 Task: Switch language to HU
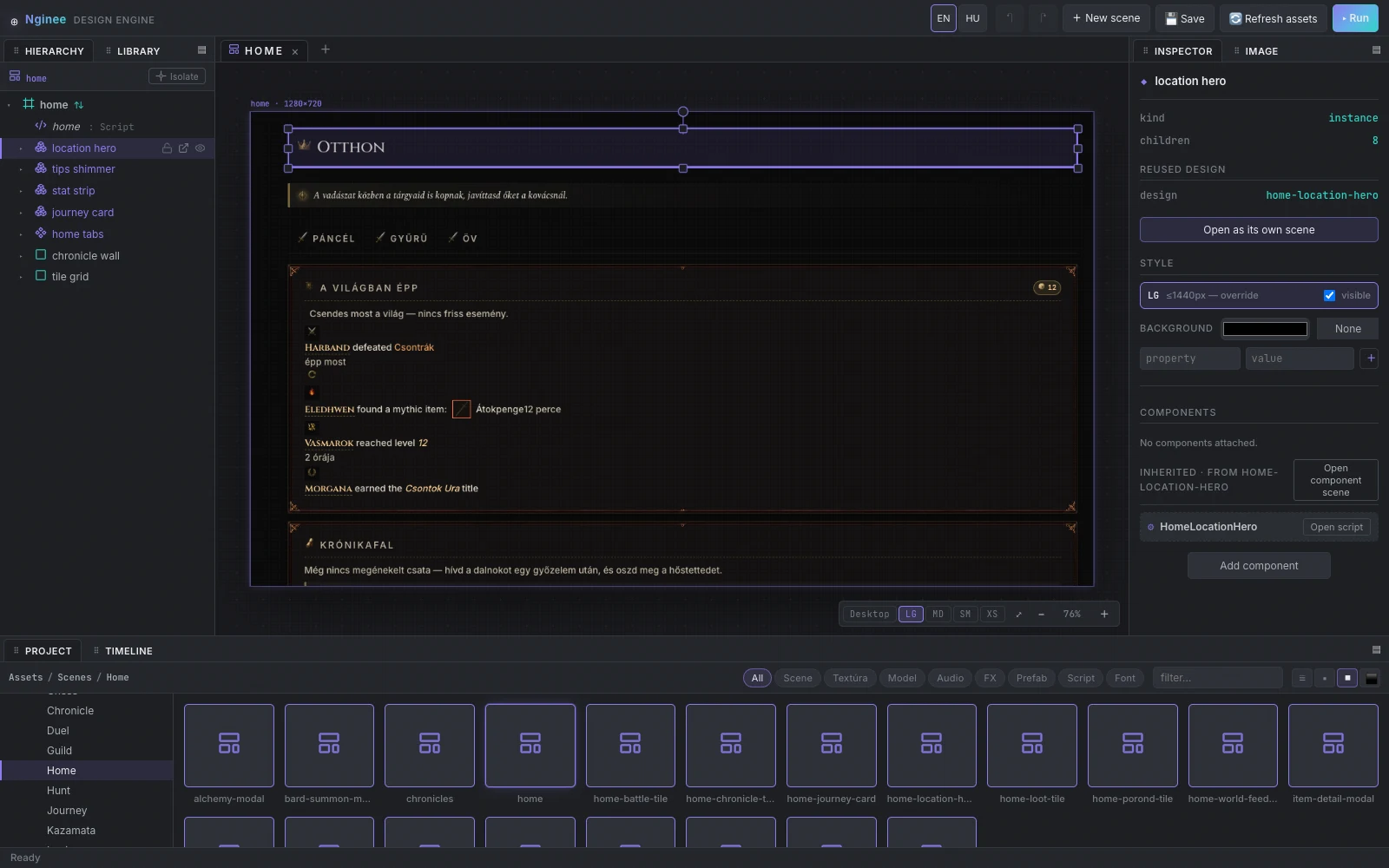coord(973,18)
